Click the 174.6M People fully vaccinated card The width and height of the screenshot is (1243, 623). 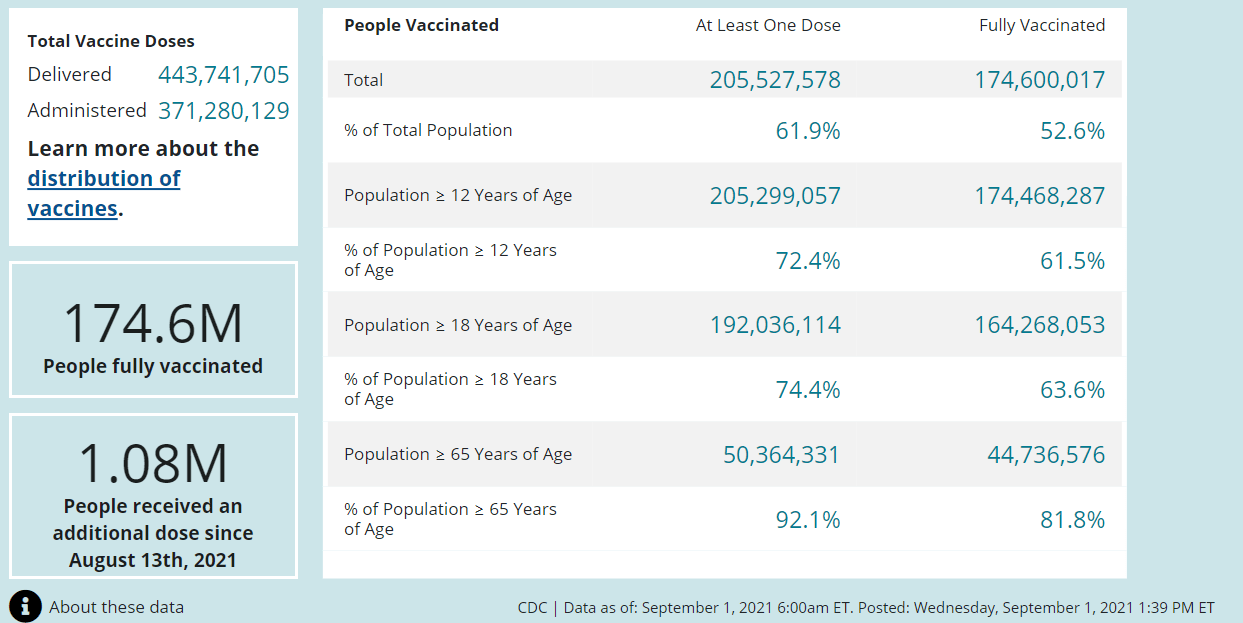click(153, 330)
